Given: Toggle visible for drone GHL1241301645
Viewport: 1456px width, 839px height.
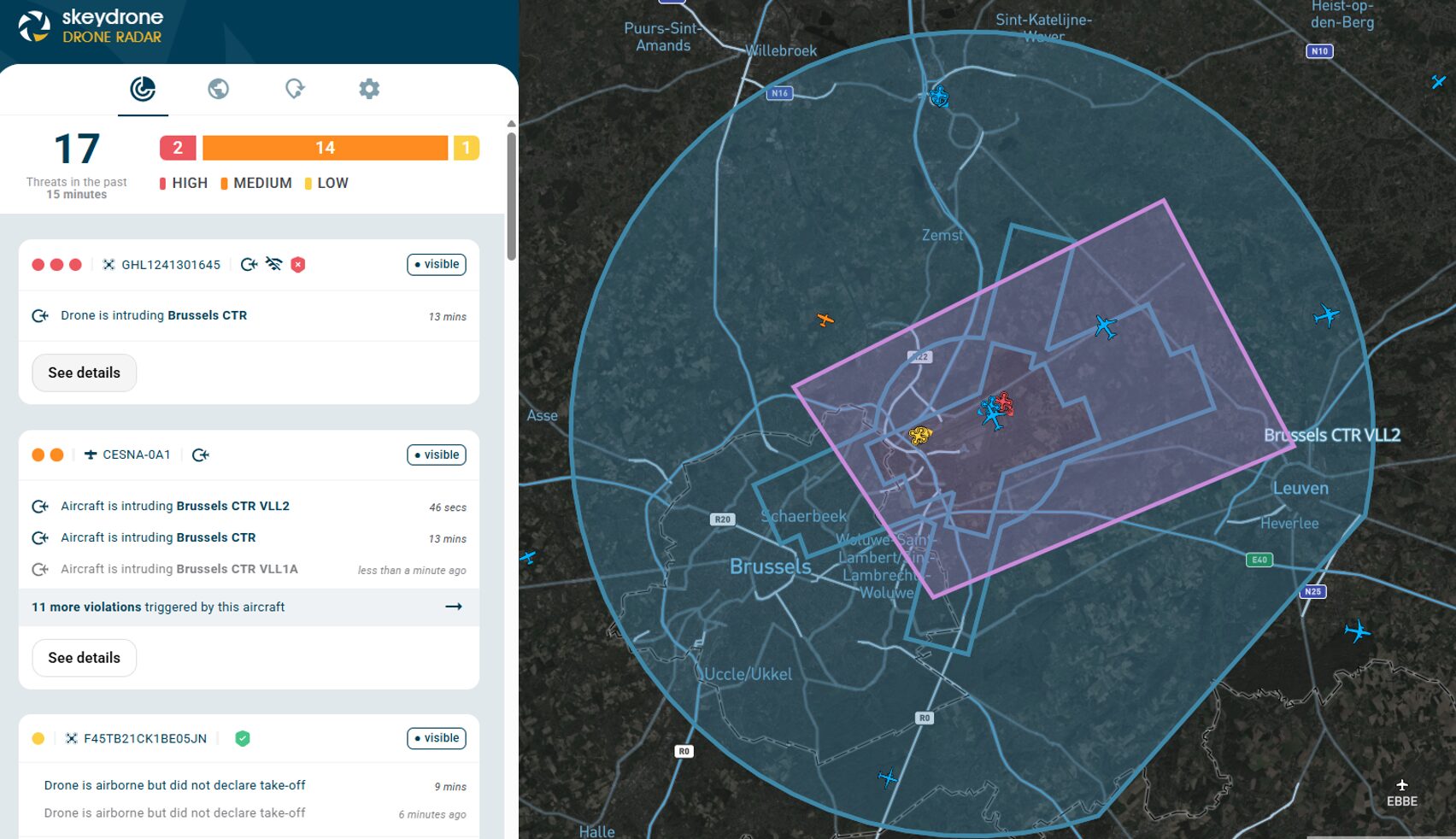Looking at the screenshot, I should tap(437, 265).
